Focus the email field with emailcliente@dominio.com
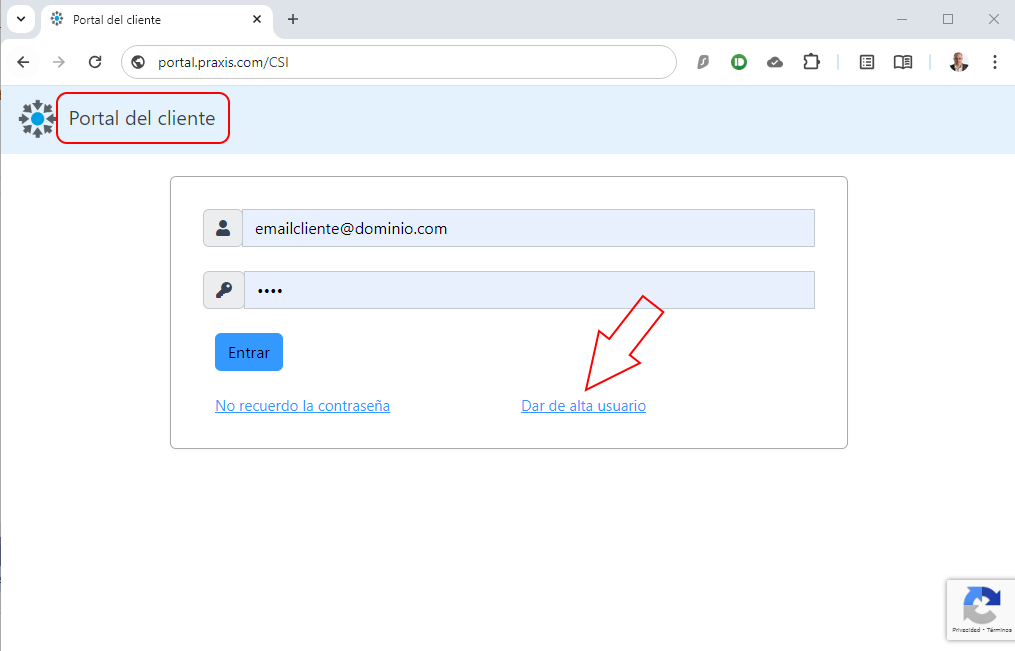 pyautogui.click(x=528, y=228)
